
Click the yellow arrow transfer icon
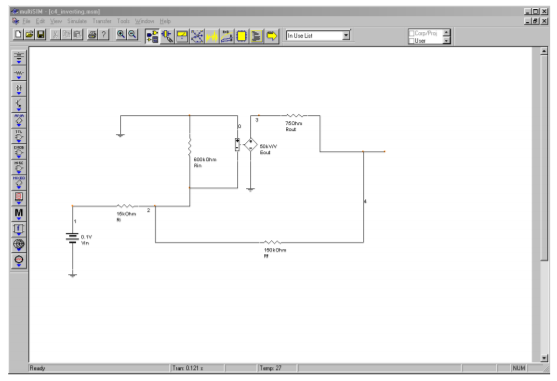click(x=272, y=36)
